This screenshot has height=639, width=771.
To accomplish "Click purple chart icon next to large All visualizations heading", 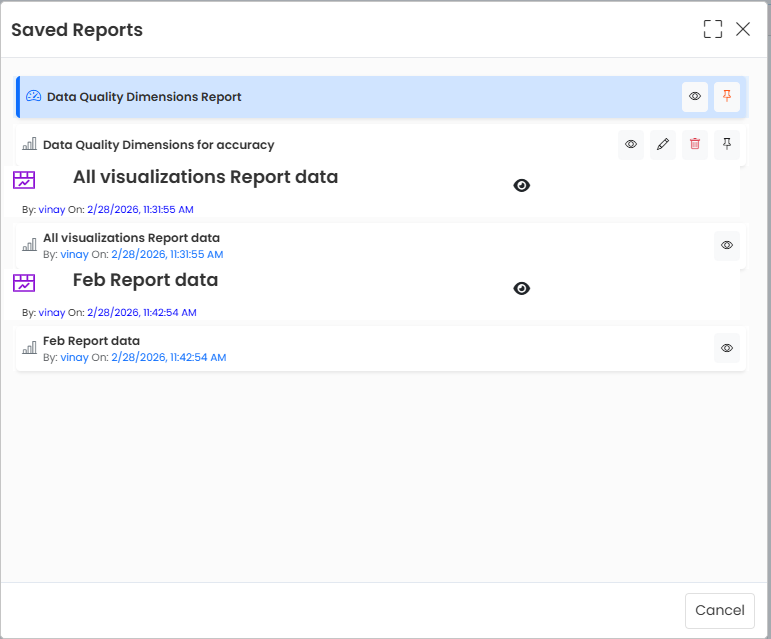I will [24, 180].
